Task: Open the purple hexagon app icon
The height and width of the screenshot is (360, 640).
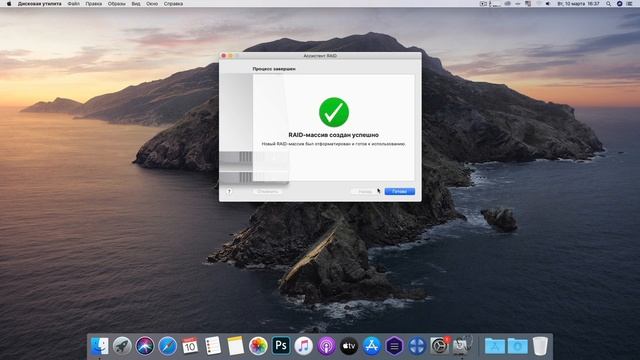Action: click(394, 346)
